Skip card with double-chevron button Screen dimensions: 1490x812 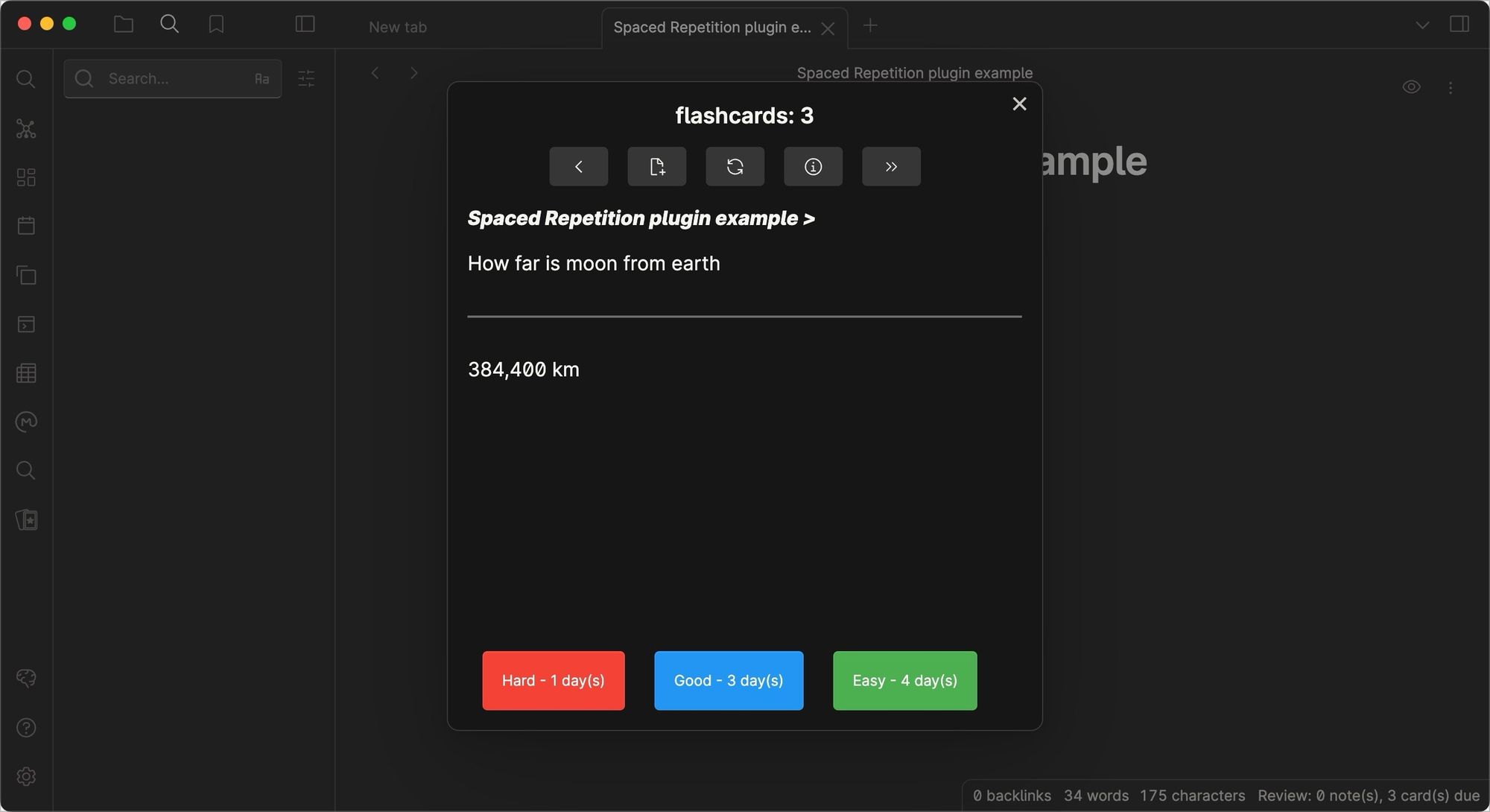(891, 166)
